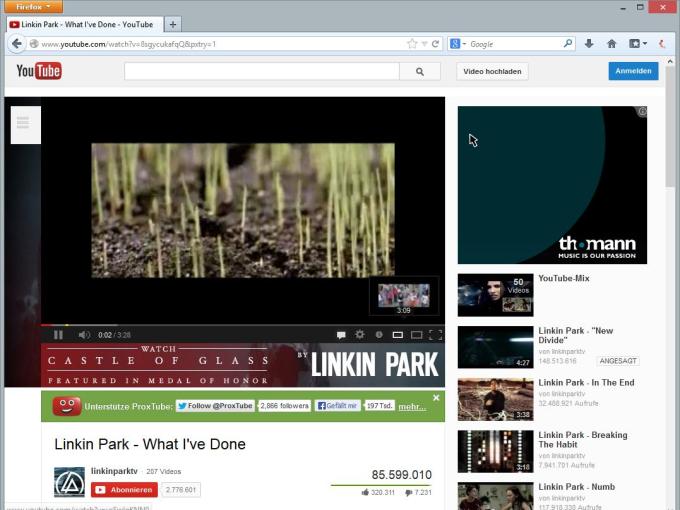The height and width of the screenshot is (510, 680).
Task: Open the ad info icon on thomann ad
Action: tap(642, 112)
